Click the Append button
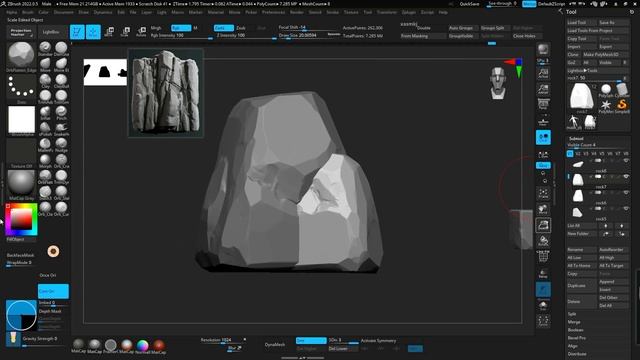The height and width of the screenshot is (360, 640). pos(613,282)
